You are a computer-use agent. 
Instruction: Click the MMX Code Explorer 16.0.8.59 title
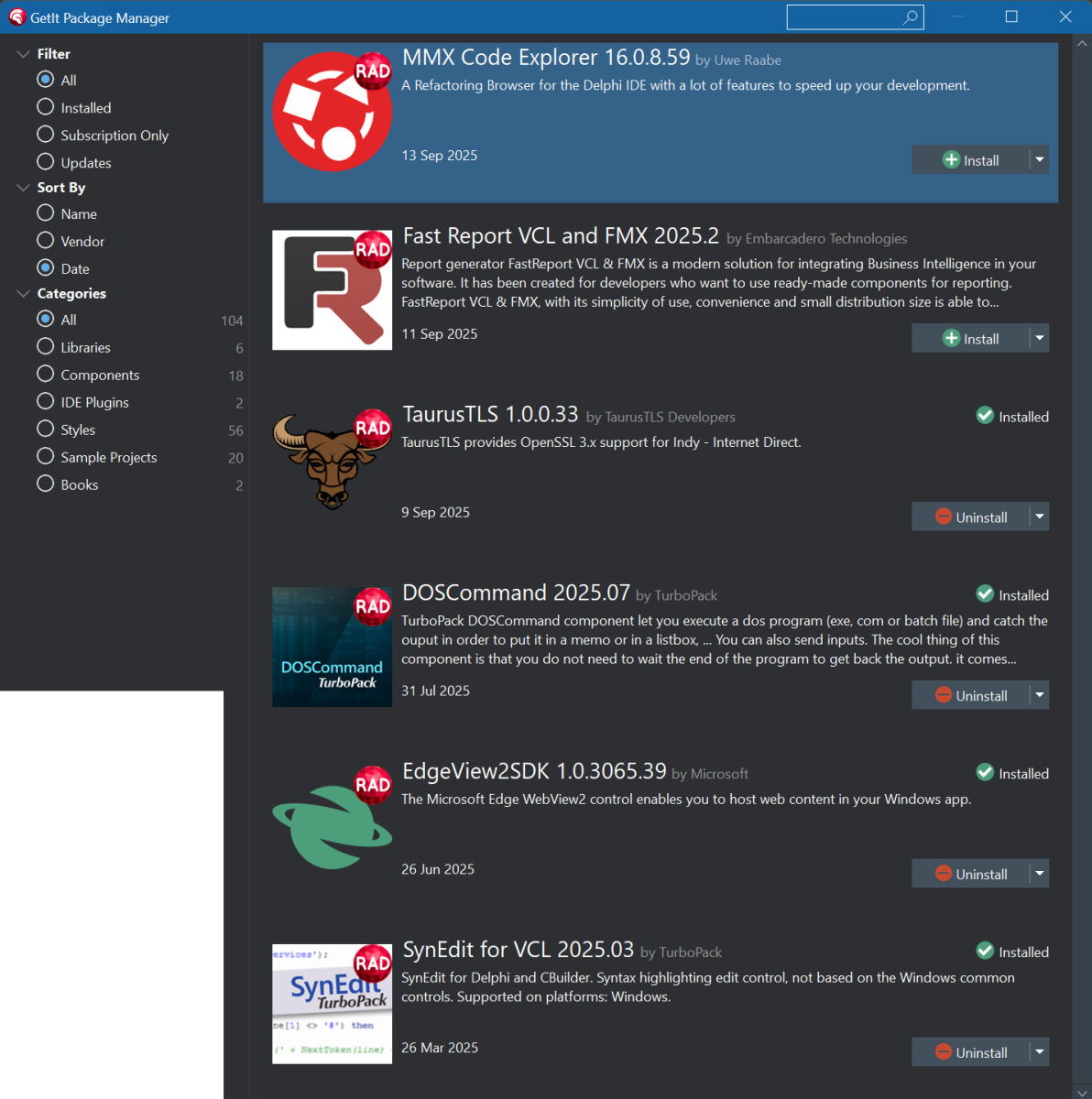546,57
